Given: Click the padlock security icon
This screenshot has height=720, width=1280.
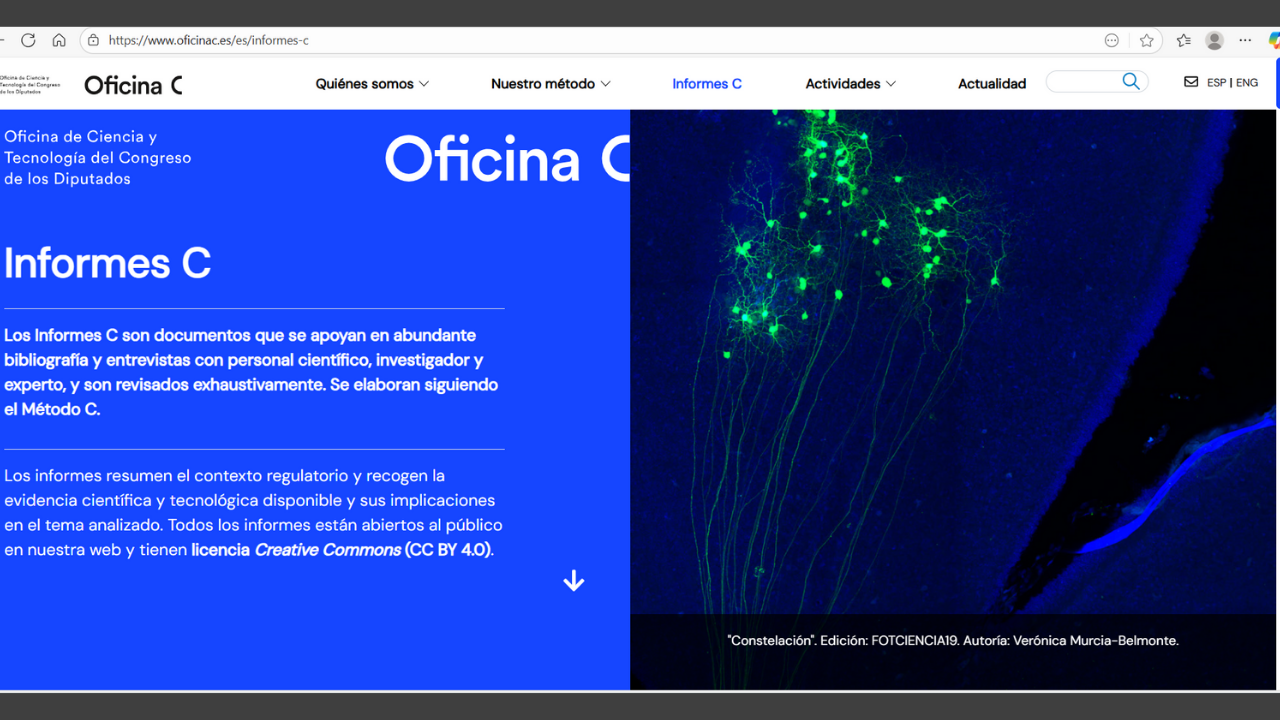Looking at the screenshot, I should pos(93,40).
